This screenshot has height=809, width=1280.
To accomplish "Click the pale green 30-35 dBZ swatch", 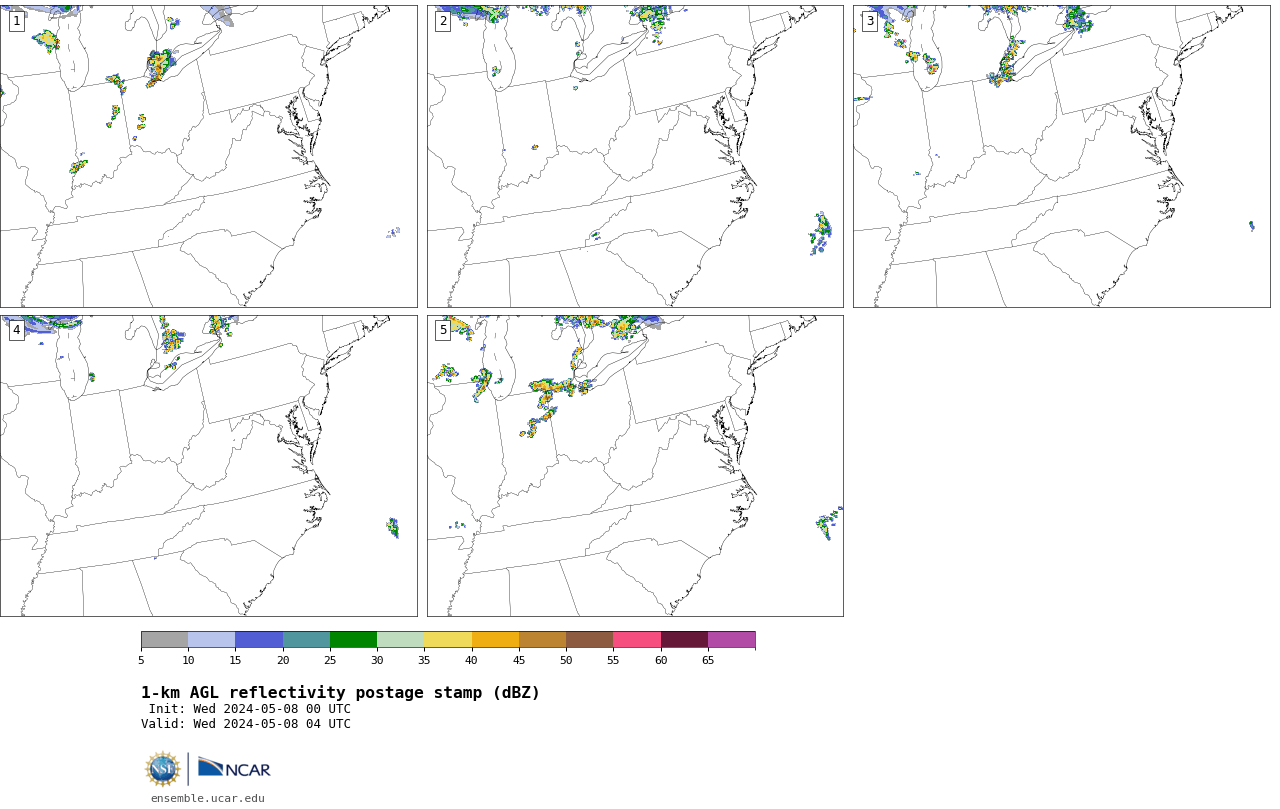I will coord(400,640).
